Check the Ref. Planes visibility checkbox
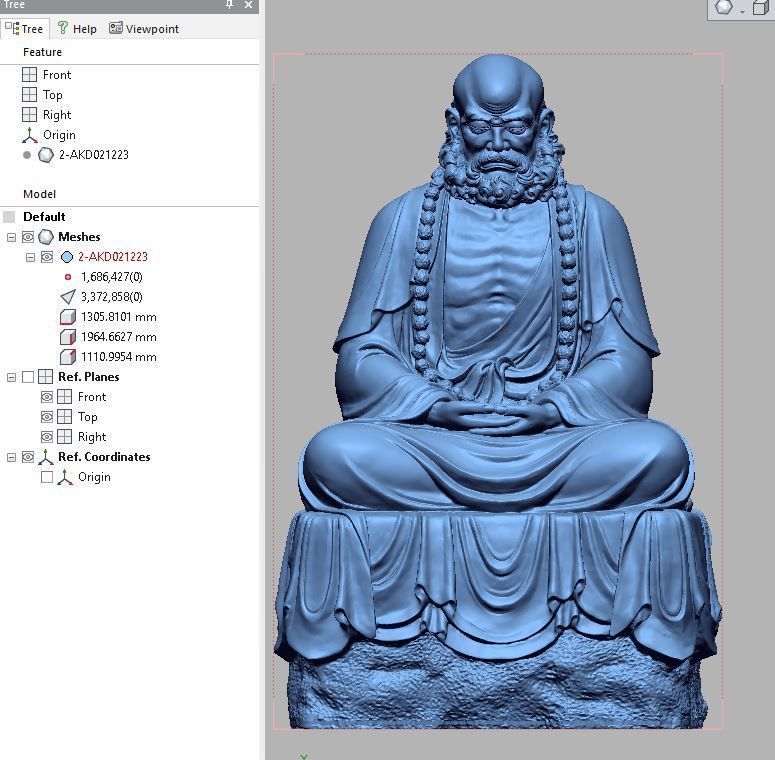Image resolution: width=775 pixels, height=760 pixels. 28,377
